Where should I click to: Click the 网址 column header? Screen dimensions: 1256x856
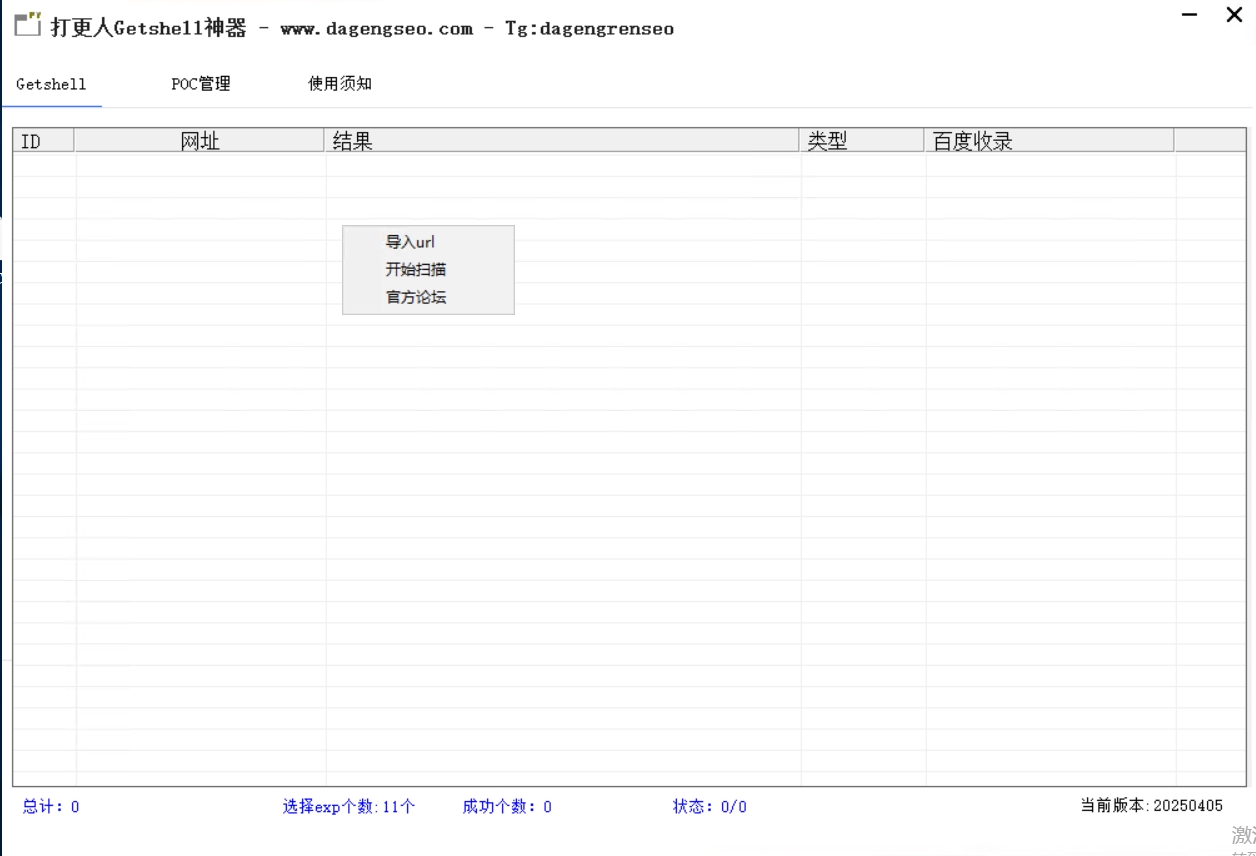pos(200,141)
